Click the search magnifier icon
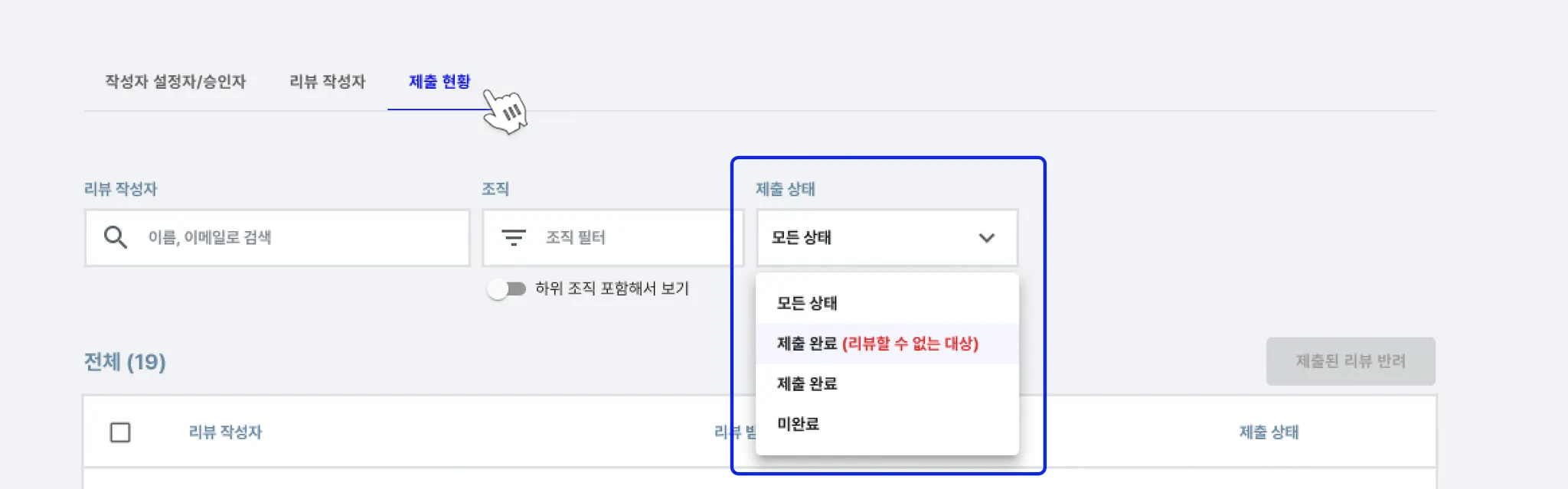This screenshot has height=489, width=1568. point(116,237)
